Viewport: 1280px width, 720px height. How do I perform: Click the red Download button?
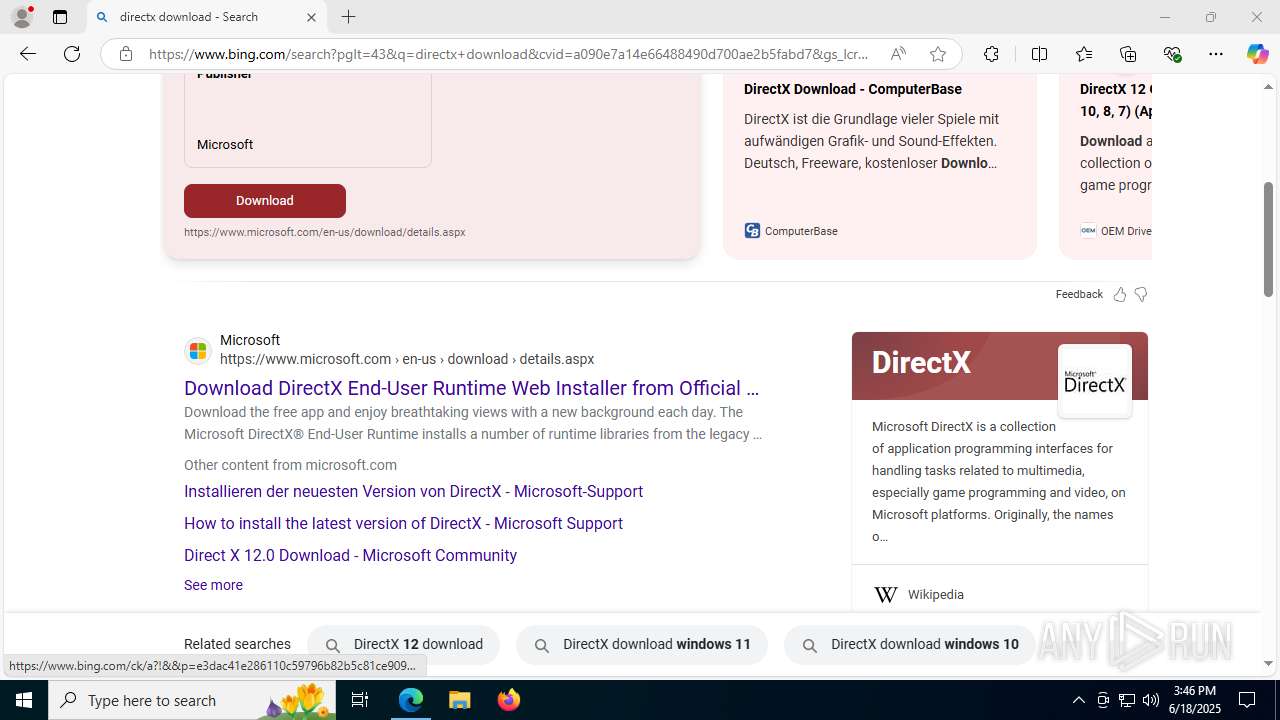click(x=265, y=201)
